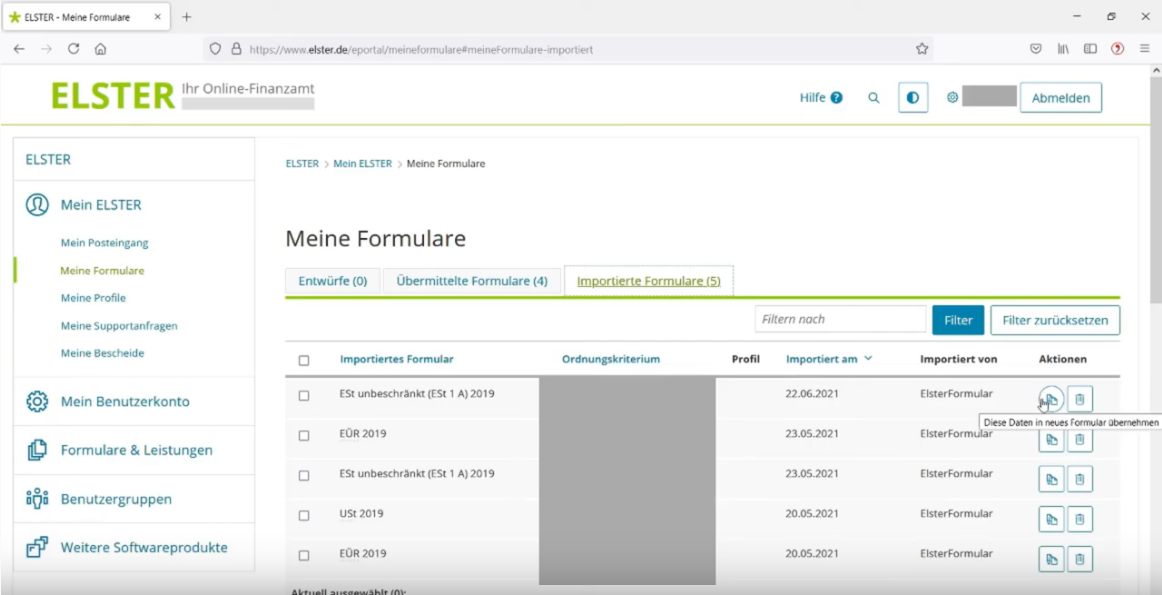Go to the browser home page

click(x=100, y=49)
